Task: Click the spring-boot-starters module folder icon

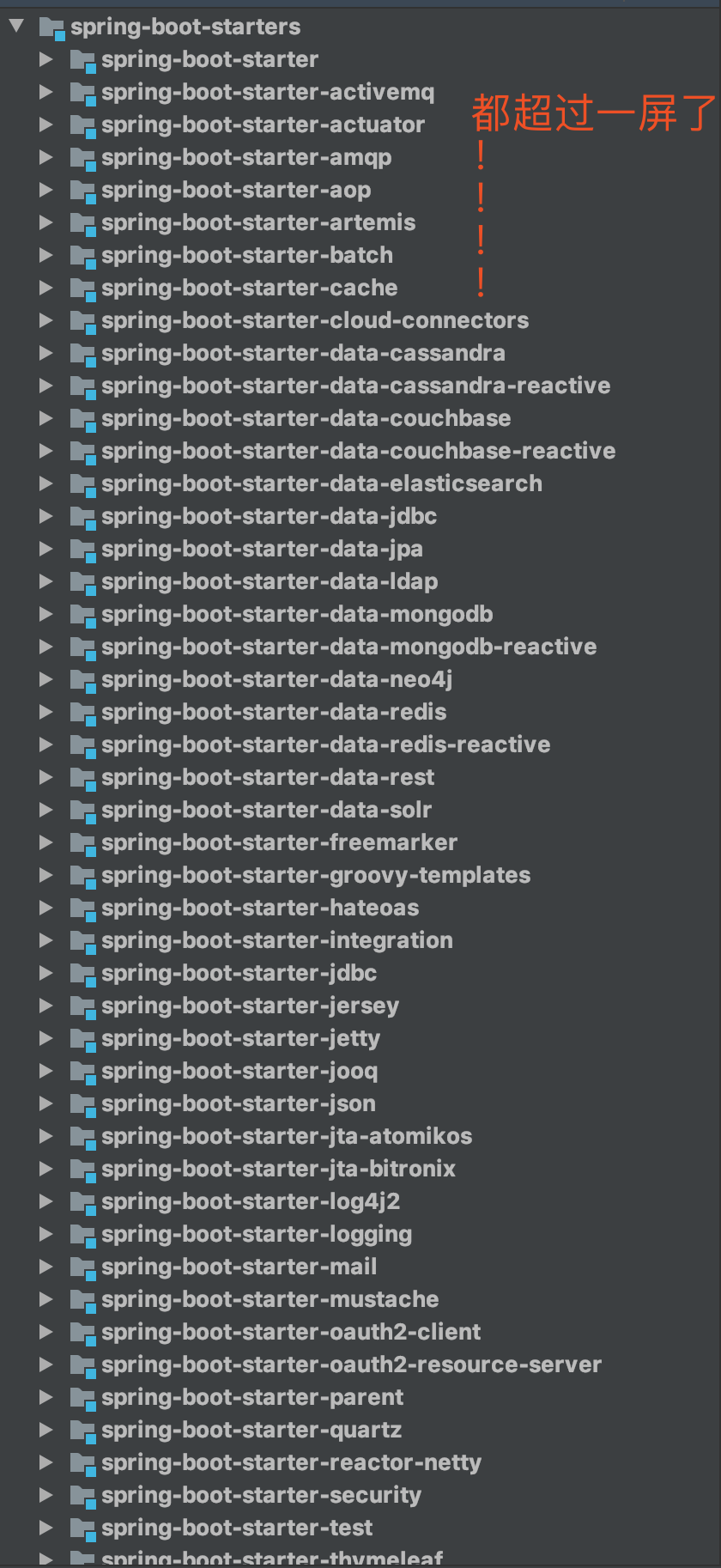Action: pyautogui.click(x=52, y=28)
